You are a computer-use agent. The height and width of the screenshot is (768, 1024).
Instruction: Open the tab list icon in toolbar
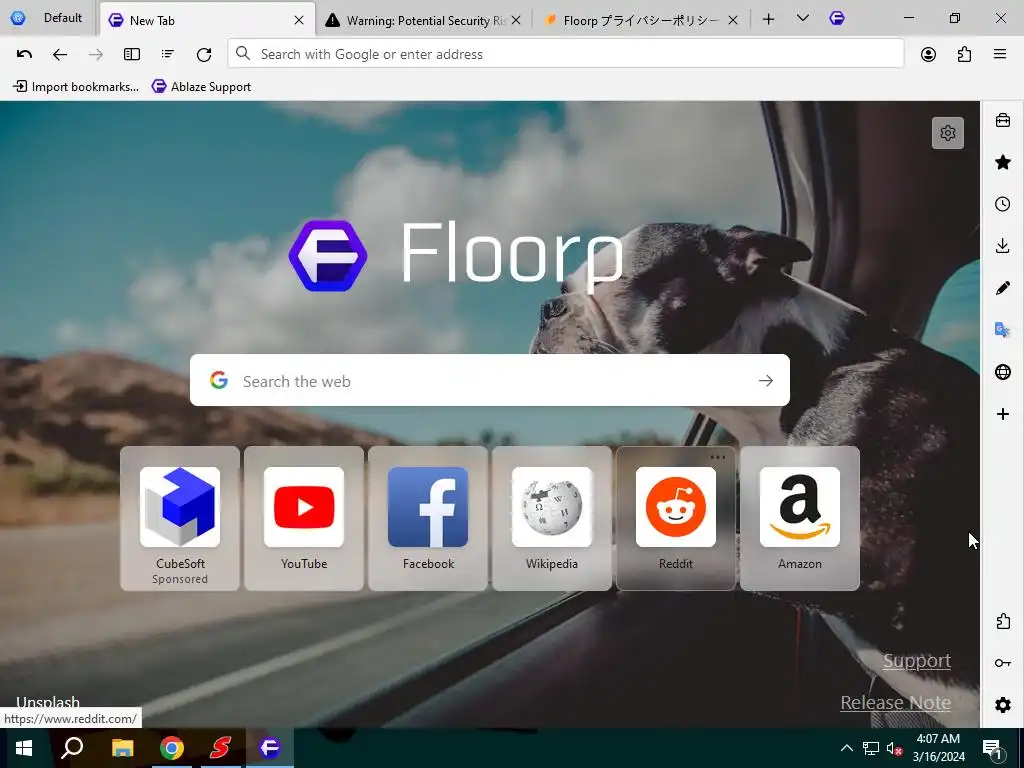pyautogui.click(x=168, y=54)
